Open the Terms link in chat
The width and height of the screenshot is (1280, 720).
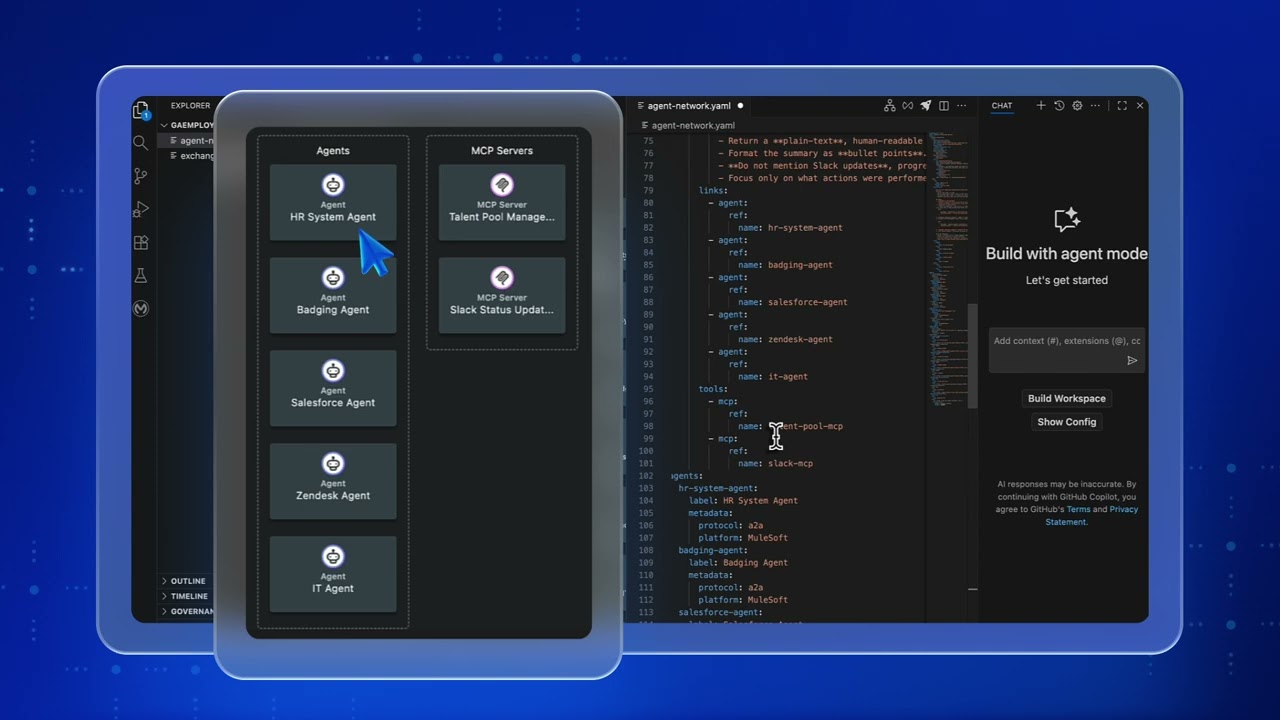tap(1078, 509)
